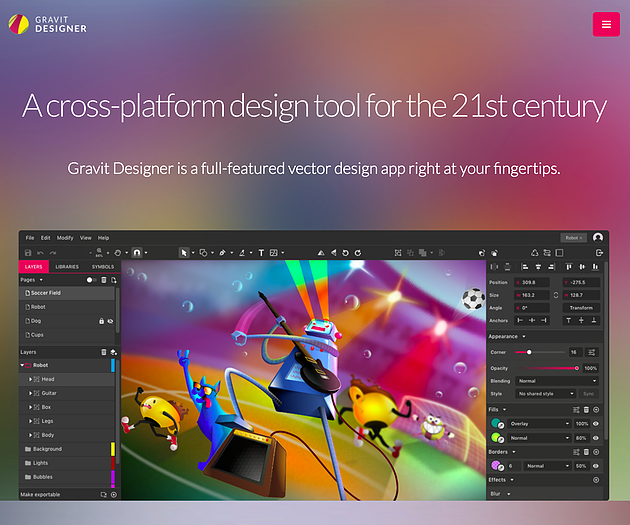Rotate the selection clockwise
This screenshot has width=630, height=525.
tap(358, 253)
